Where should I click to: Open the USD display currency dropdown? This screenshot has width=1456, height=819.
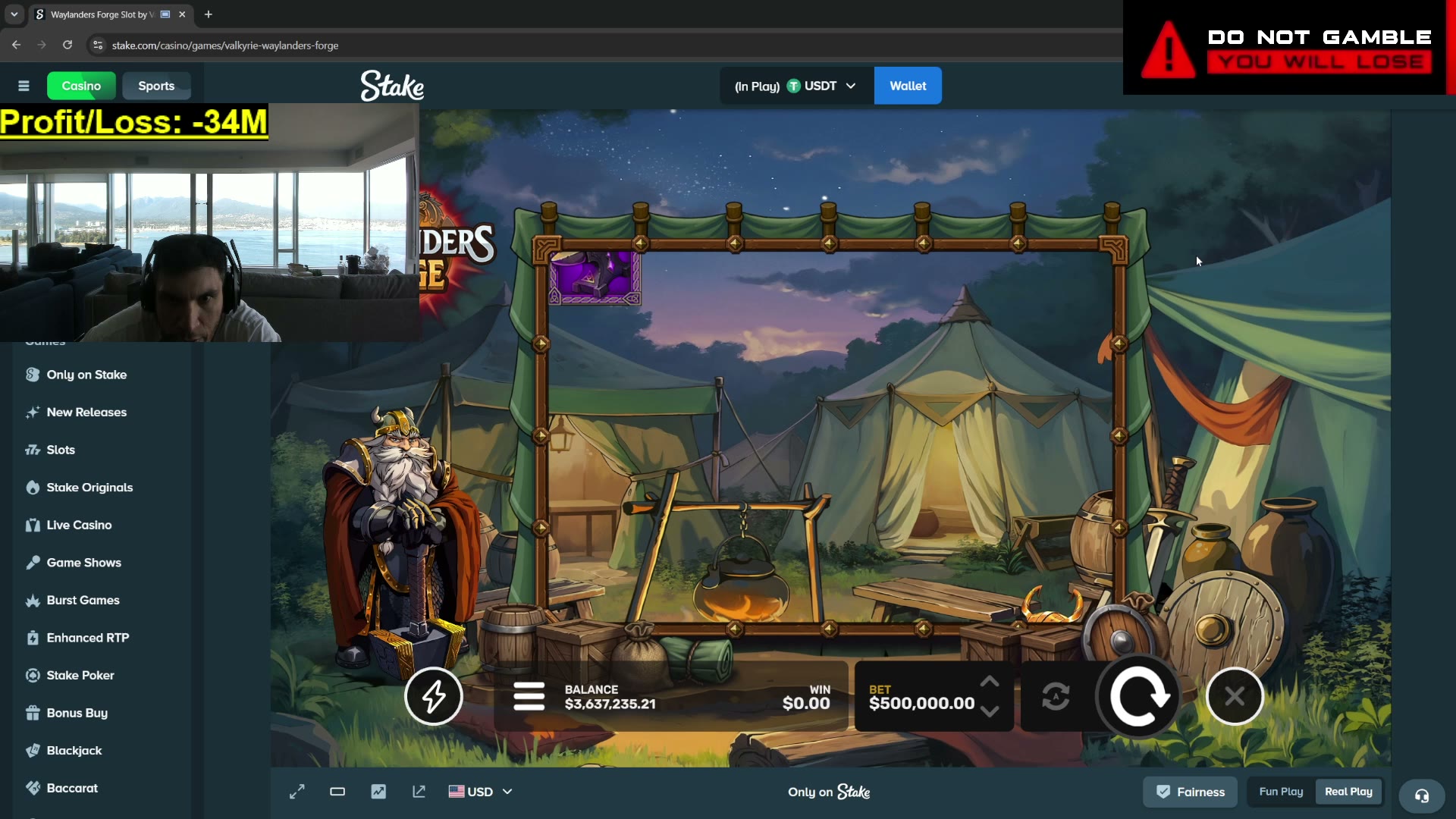tap(481, 792)
